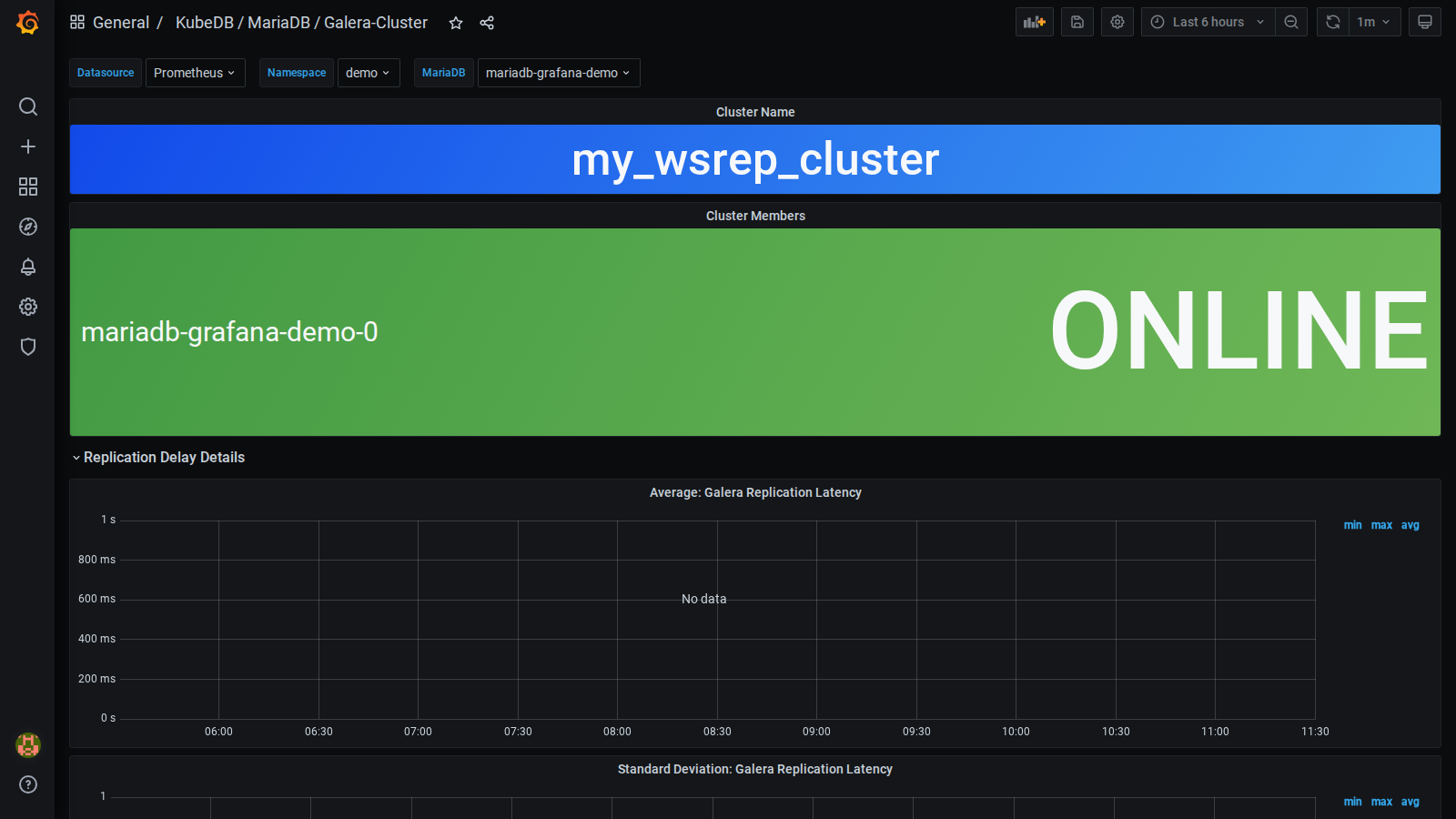Open the Server Admin shield icon

point(28,347)
